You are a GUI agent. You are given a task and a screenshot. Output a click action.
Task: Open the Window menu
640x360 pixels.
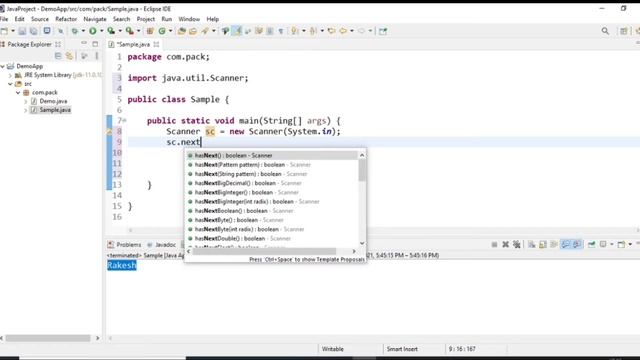(189, 19)
